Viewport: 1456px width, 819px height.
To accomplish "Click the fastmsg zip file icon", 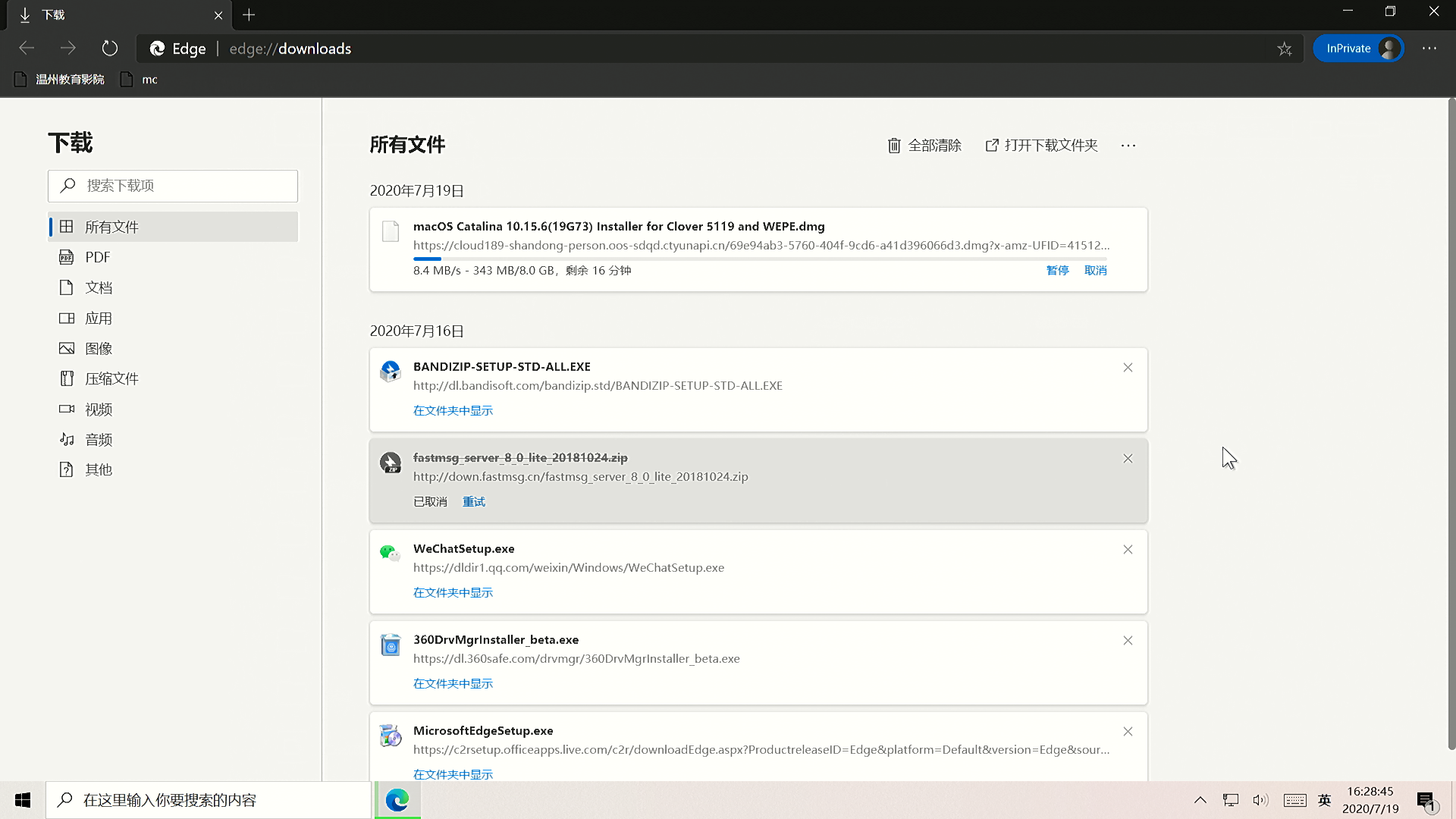I will point(391,463).
